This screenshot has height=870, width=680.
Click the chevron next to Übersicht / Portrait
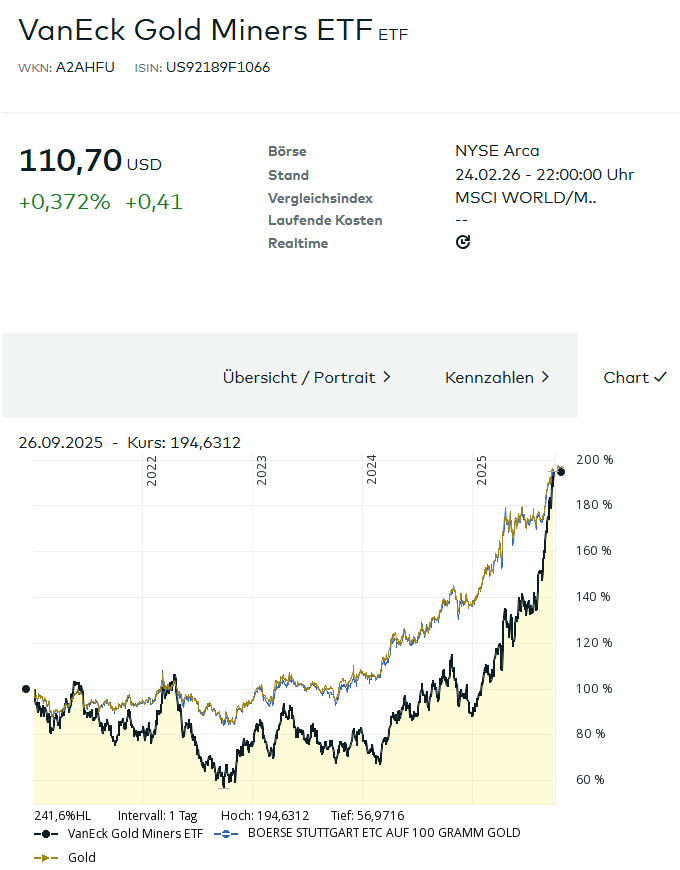click(387, 377)
